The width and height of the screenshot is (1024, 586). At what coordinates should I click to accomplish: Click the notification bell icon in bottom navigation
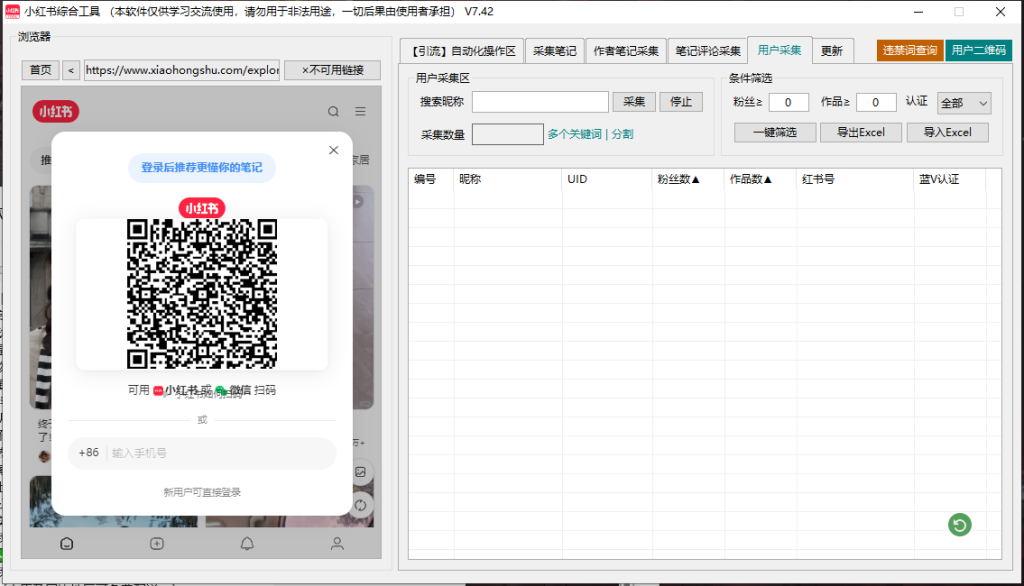[x=247, y=543]
